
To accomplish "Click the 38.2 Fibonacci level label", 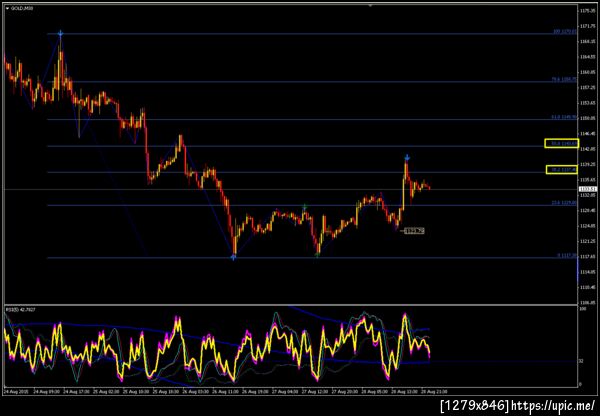I will coord(564,170).
